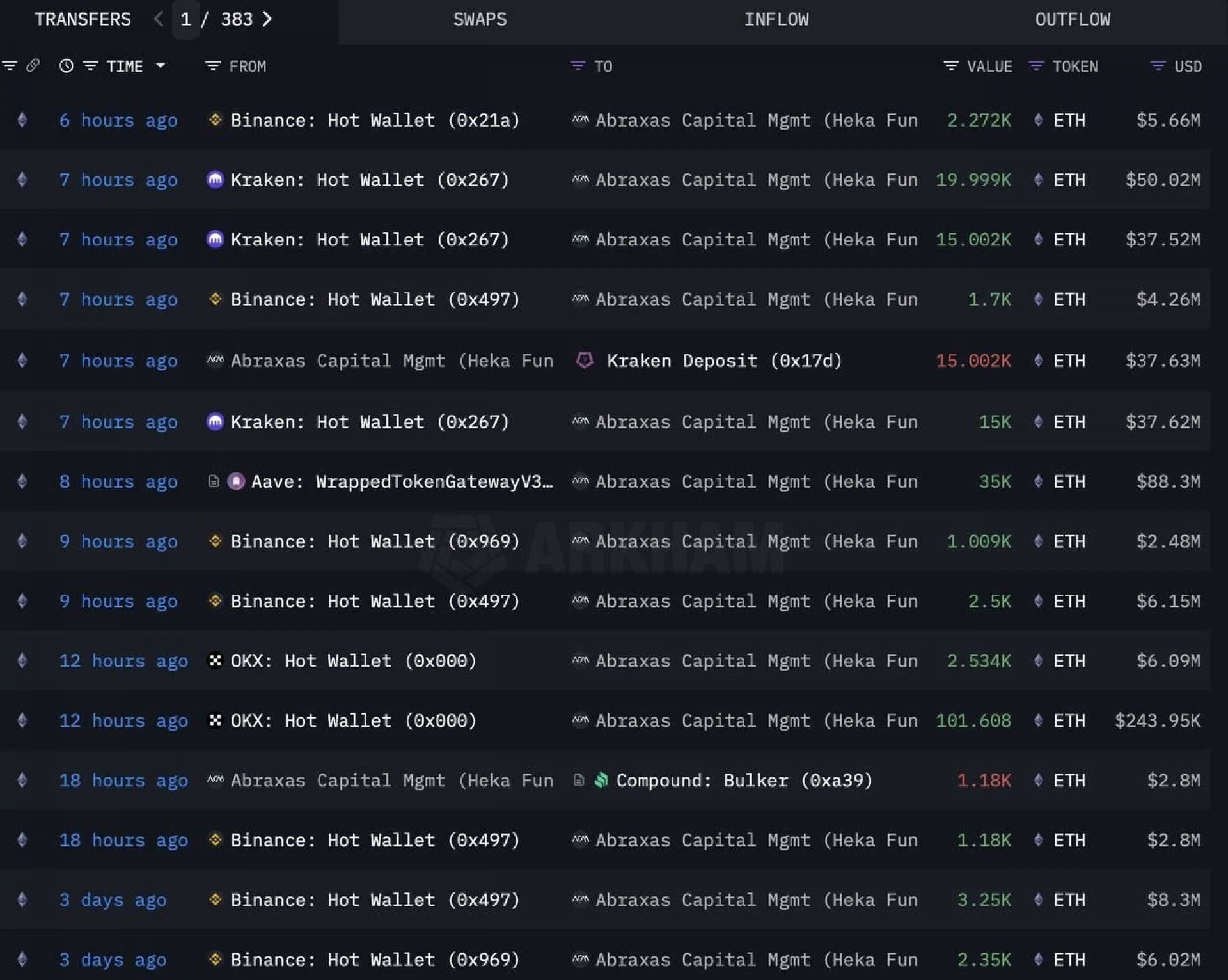
Task: Select value 35K
Action: coord(995,482)
